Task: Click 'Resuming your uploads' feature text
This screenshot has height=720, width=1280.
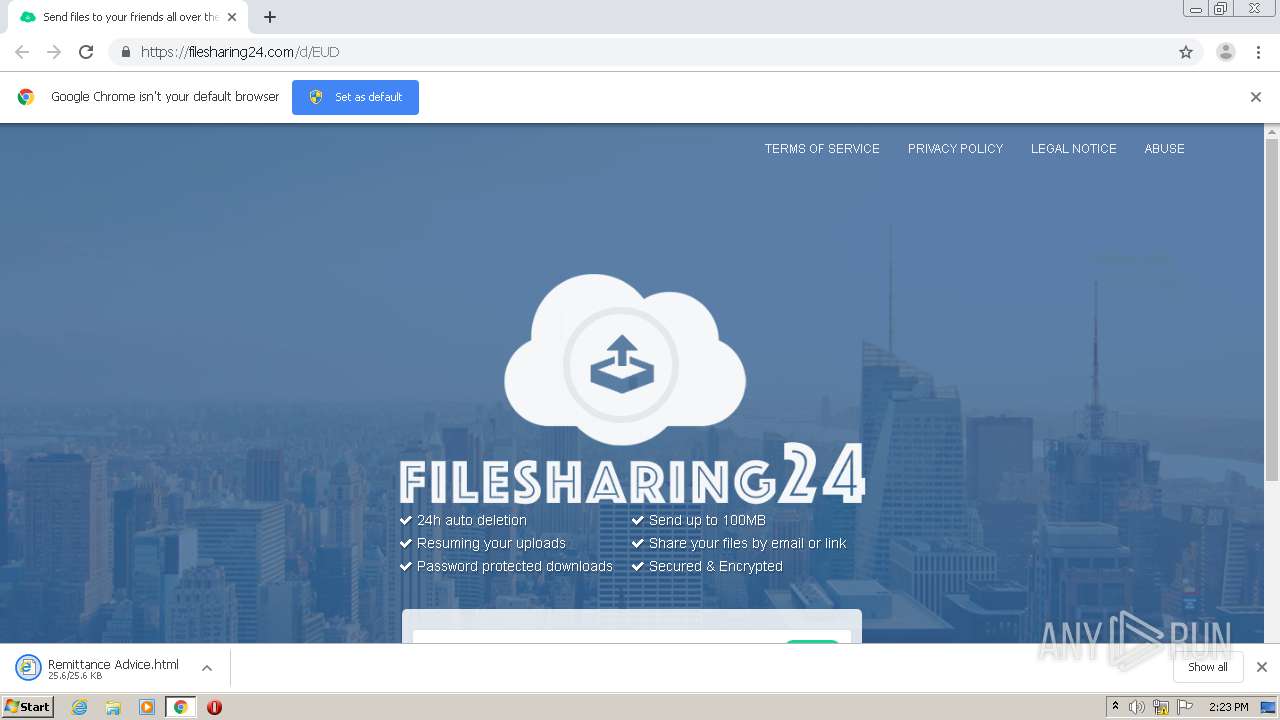Action: point(491,543)
